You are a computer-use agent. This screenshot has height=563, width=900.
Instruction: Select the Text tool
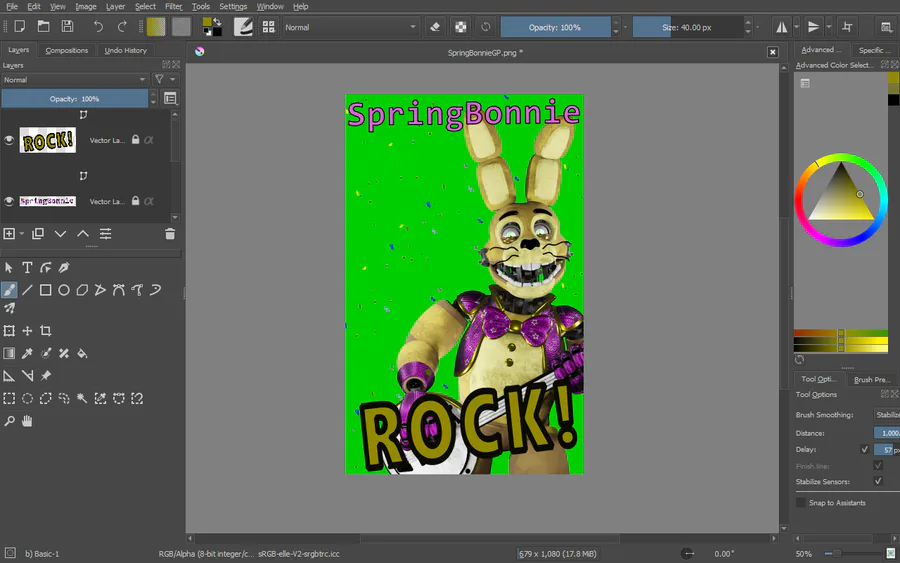tap(27, 267)
